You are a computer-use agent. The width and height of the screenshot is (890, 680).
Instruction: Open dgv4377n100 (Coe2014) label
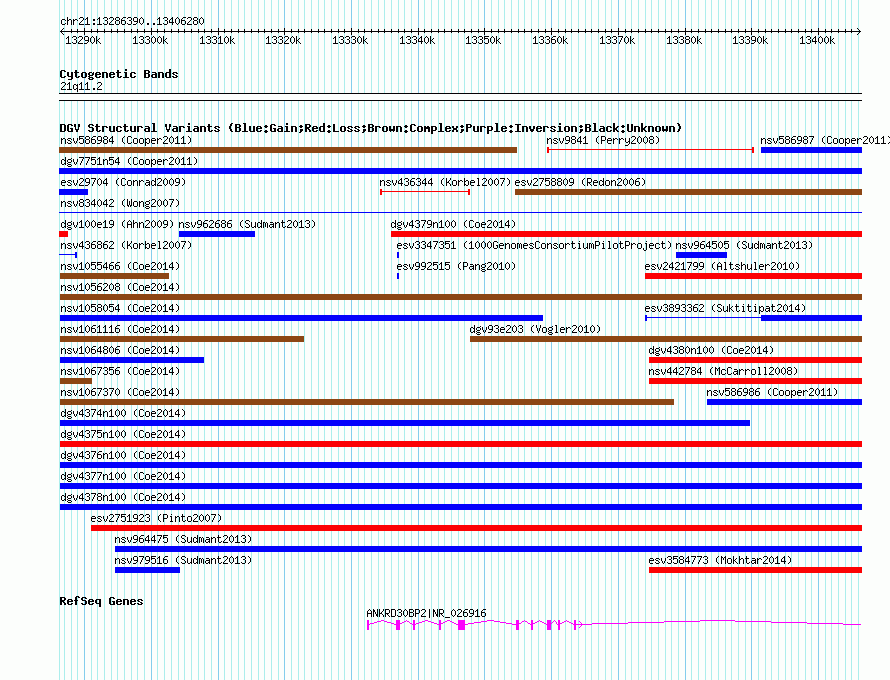(123, 476)
